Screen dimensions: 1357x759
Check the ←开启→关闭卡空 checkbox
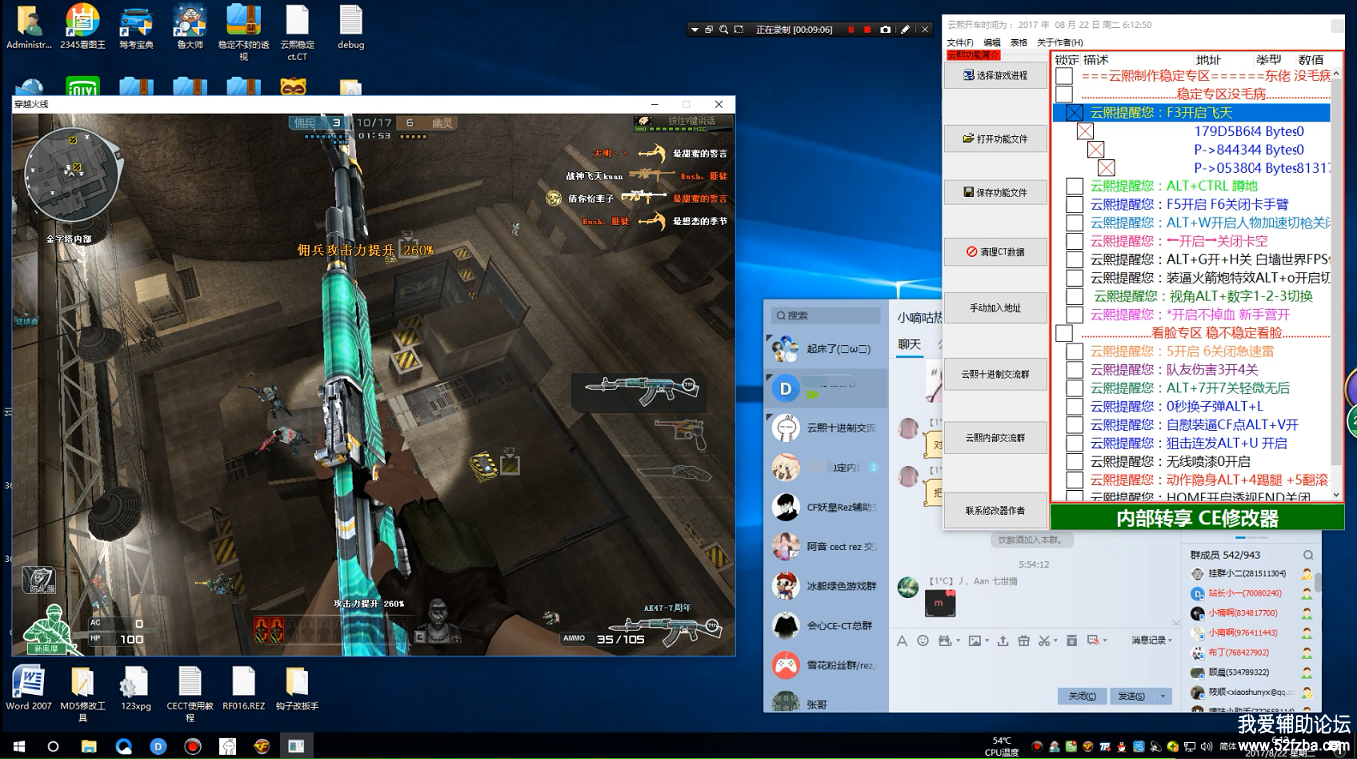(x=1074, y=241)
